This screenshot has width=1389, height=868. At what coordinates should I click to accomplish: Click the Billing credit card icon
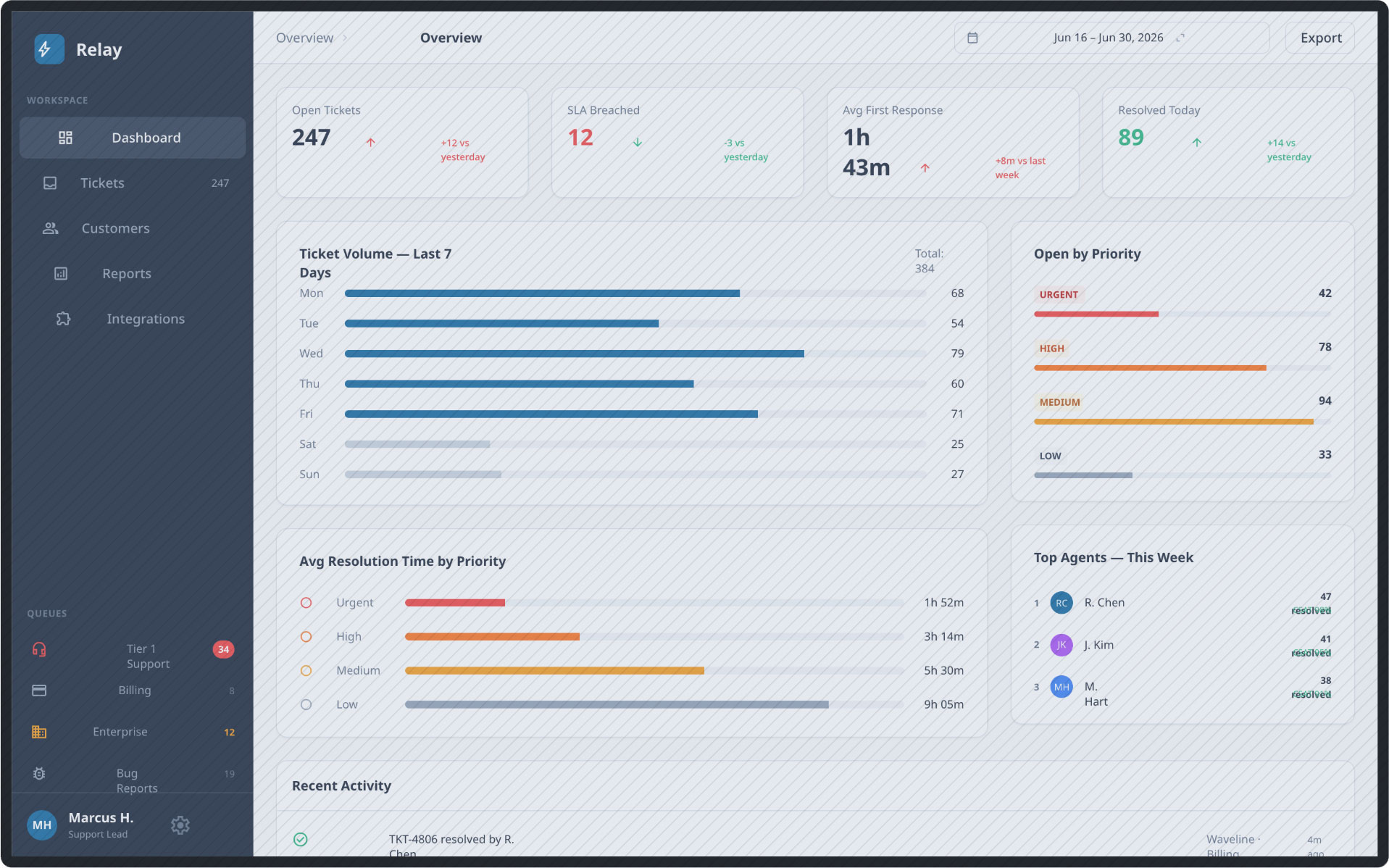click(x=39, y=690)
